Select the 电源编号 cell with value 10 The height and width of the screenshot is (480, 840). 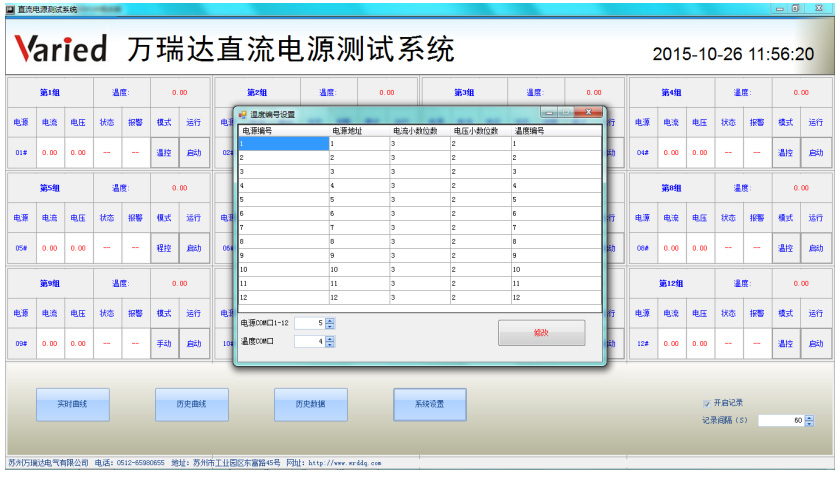(283, 269)
